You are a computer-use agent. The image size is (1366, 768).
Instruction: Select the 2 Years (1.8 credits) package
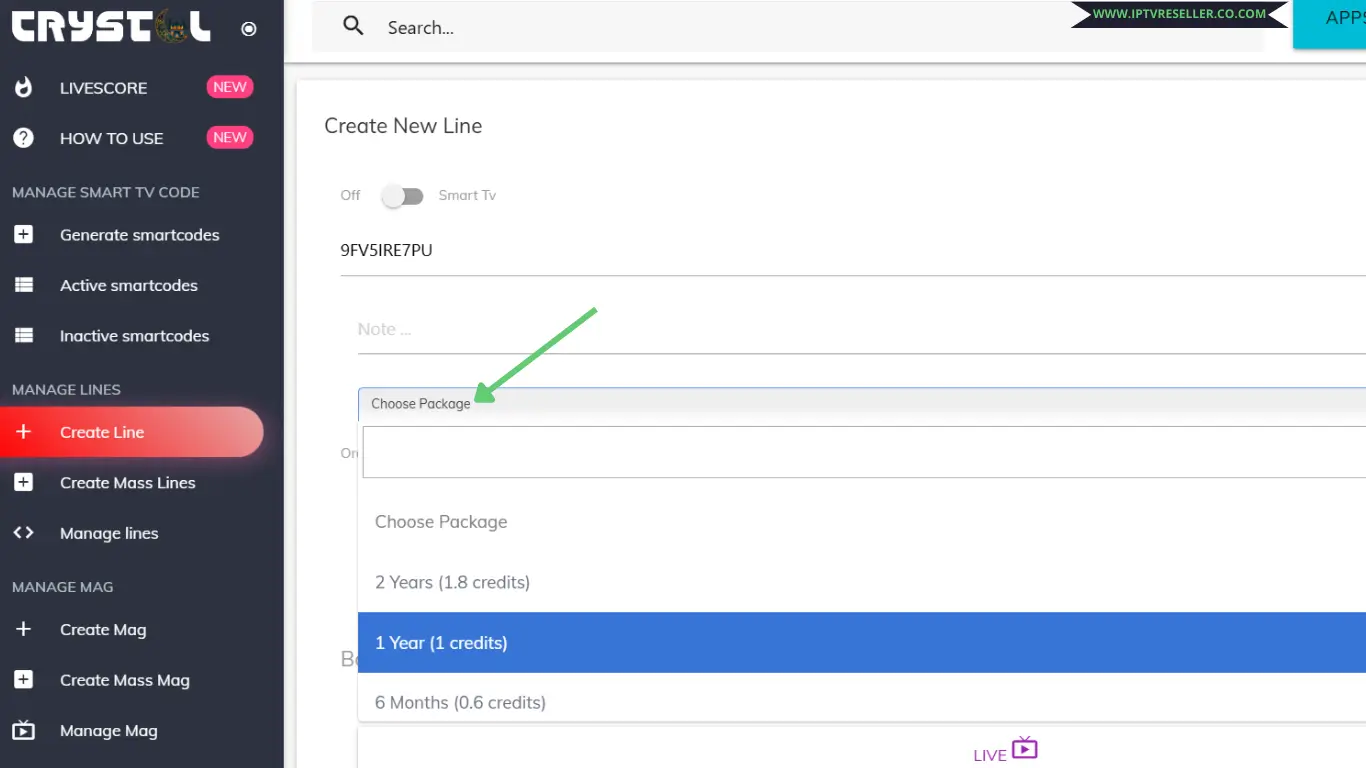[452, 582]
